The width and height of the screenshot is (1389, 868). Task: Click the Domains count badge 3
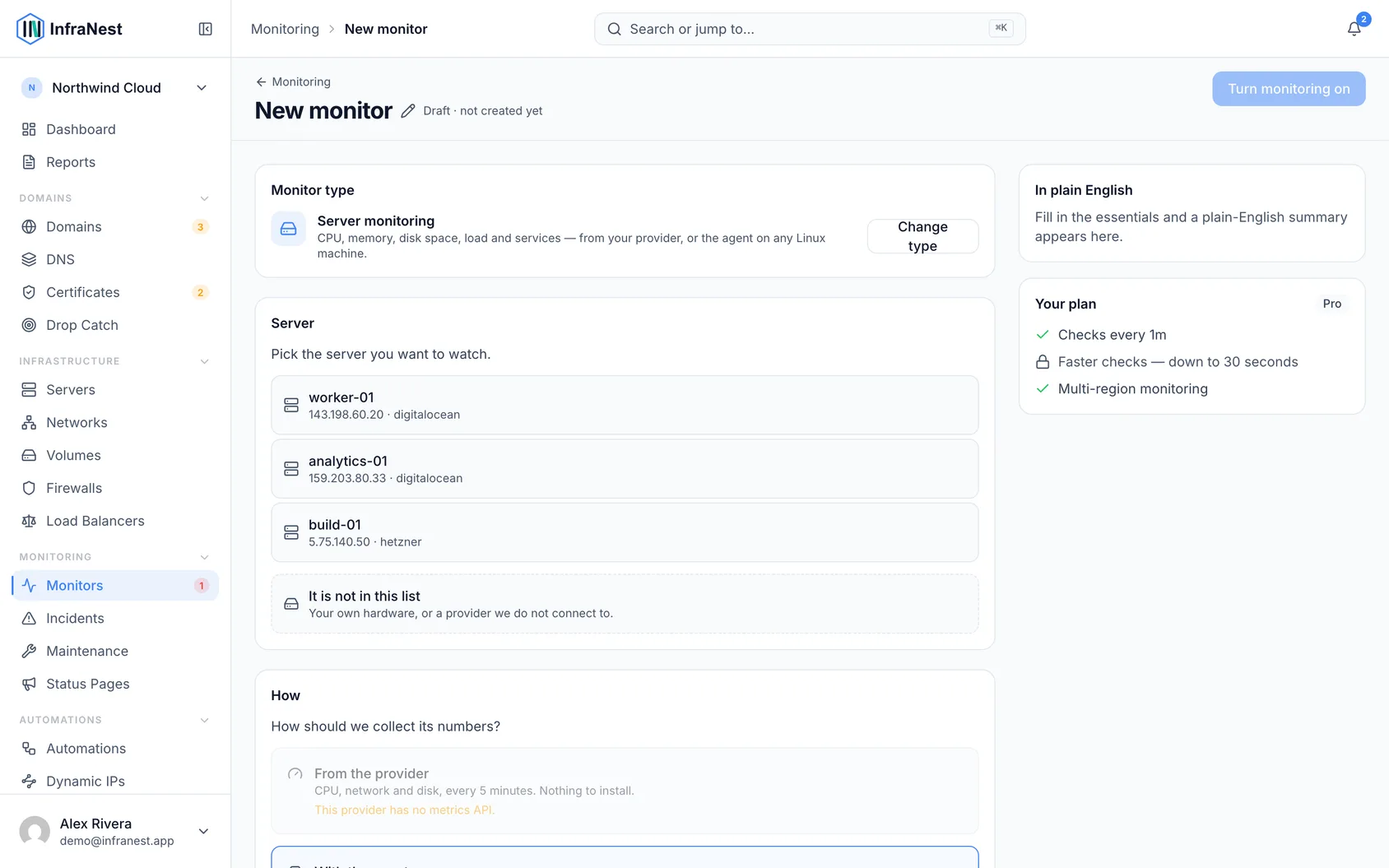(200, 227)
